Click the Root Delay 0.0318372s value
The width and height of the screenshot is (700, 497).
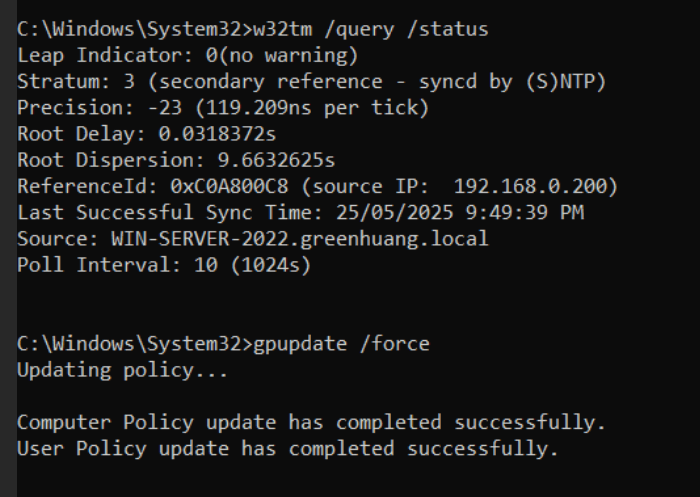[217, 134]
